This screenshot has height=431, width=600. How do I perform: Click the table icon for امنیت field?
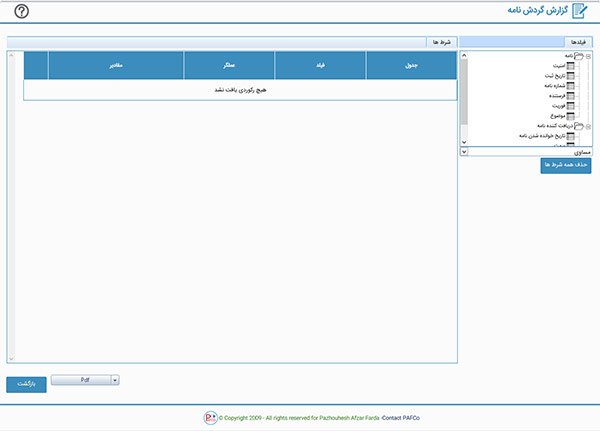coord(570,66)
